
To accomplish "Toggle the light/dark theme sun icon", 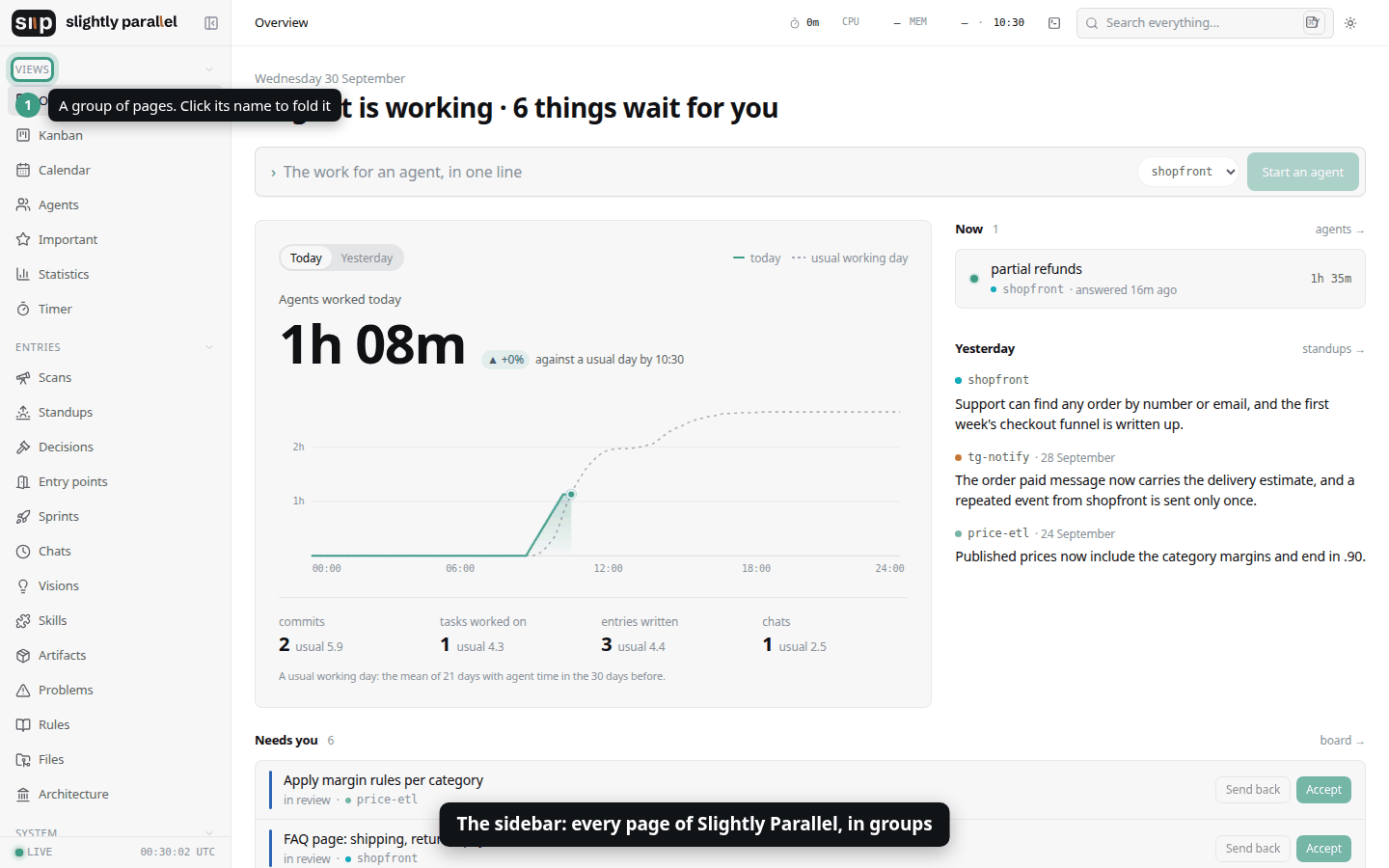I will click(x=1350, y=23).
